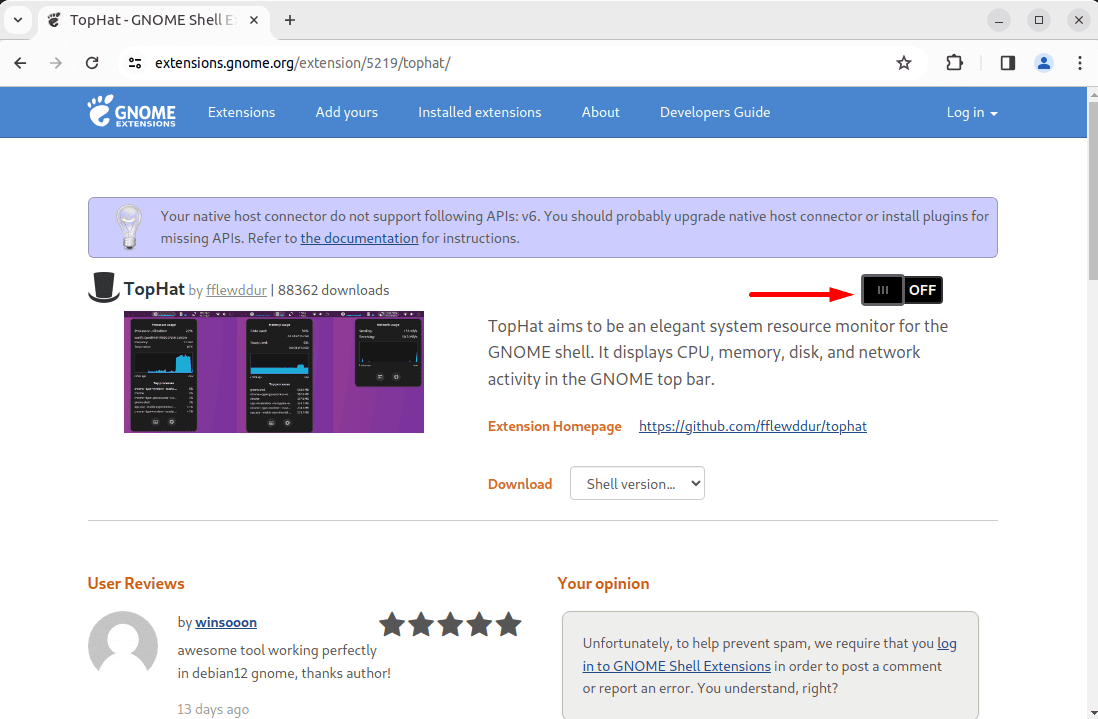This screenshot has height=719, width=1098.
Task: Click the GNOME Extensions logo
Action: pyautogui.click(x=131, y=112)
